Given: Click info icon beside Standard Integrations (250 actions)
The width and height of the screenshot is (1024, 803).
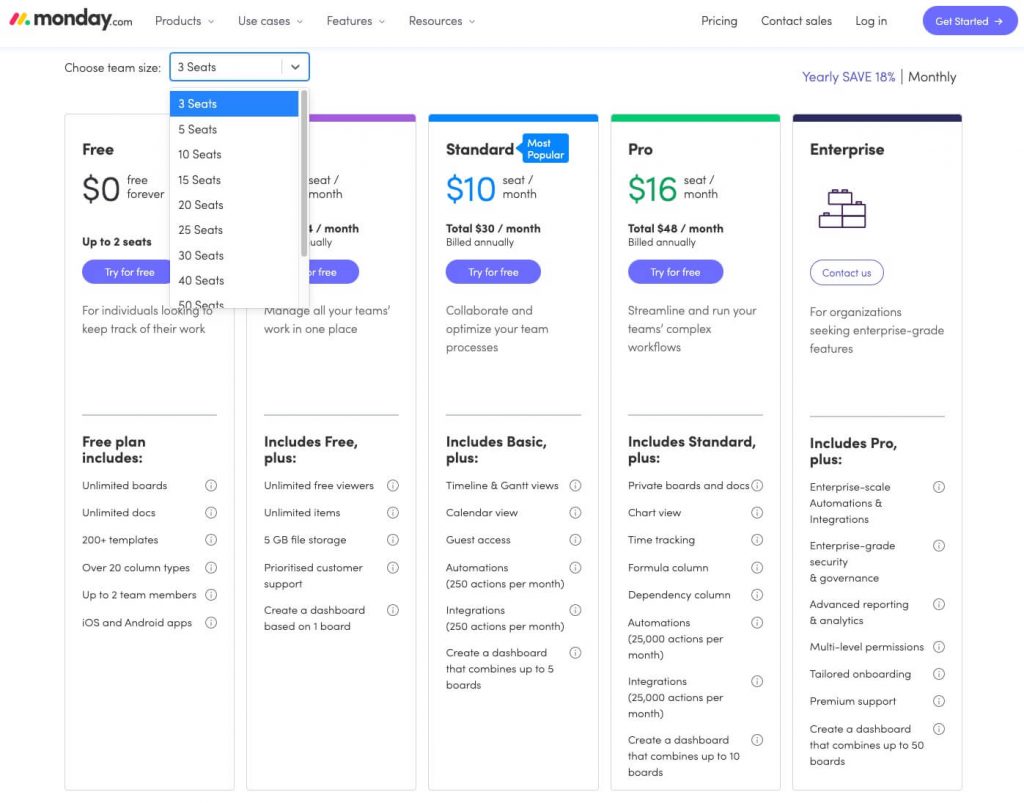Looking at the screenshot, I should click(575, 610).
